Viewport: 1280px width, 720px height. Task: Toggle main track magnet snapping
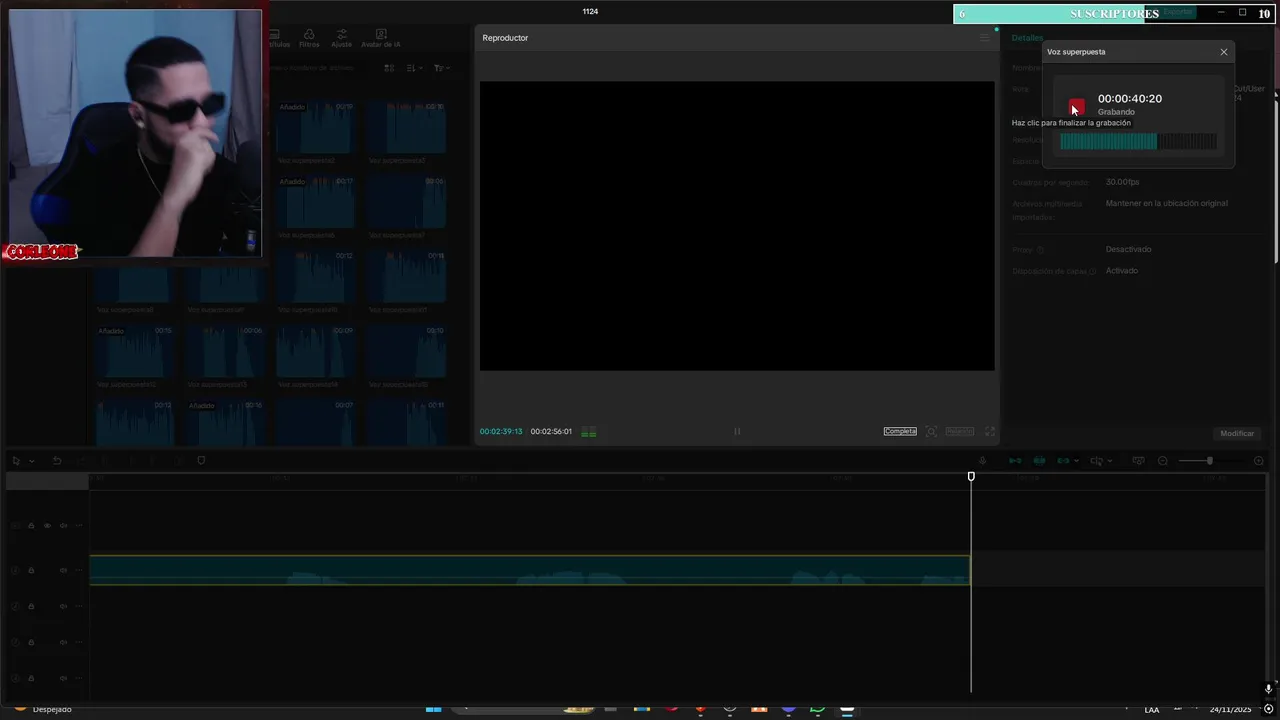pyautogui.click(x=1015, y=461)
